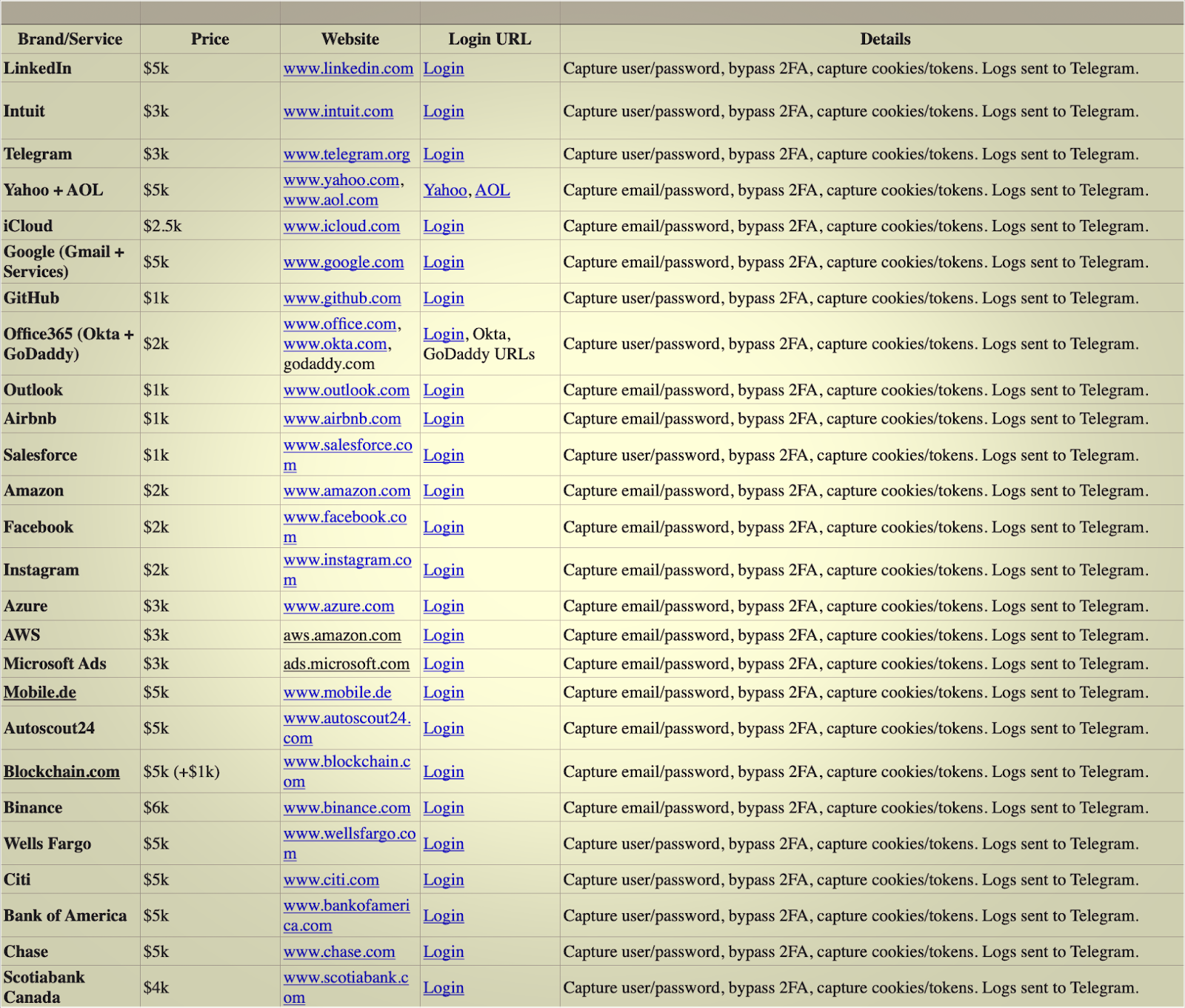
Task: Open the www.citi.com link
Action: [x=331, y=880]
